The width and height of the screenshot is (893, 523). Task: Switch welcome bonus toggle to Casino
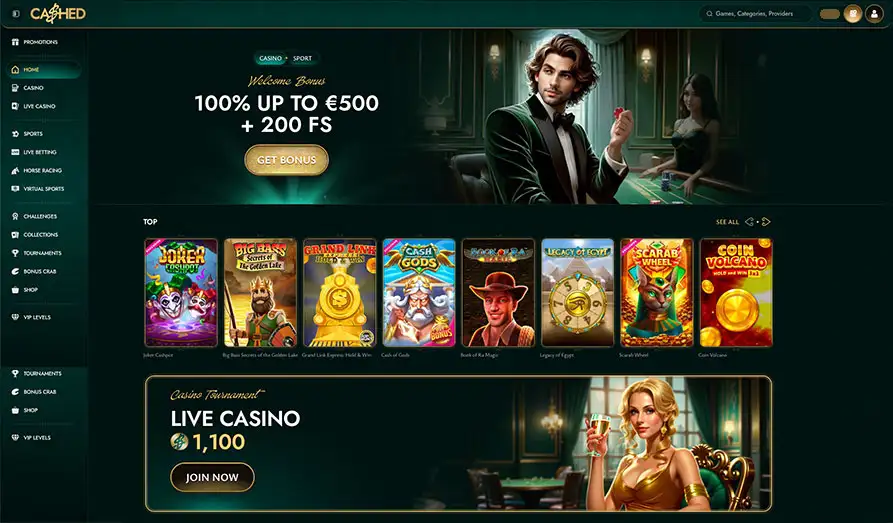[271, 58]
